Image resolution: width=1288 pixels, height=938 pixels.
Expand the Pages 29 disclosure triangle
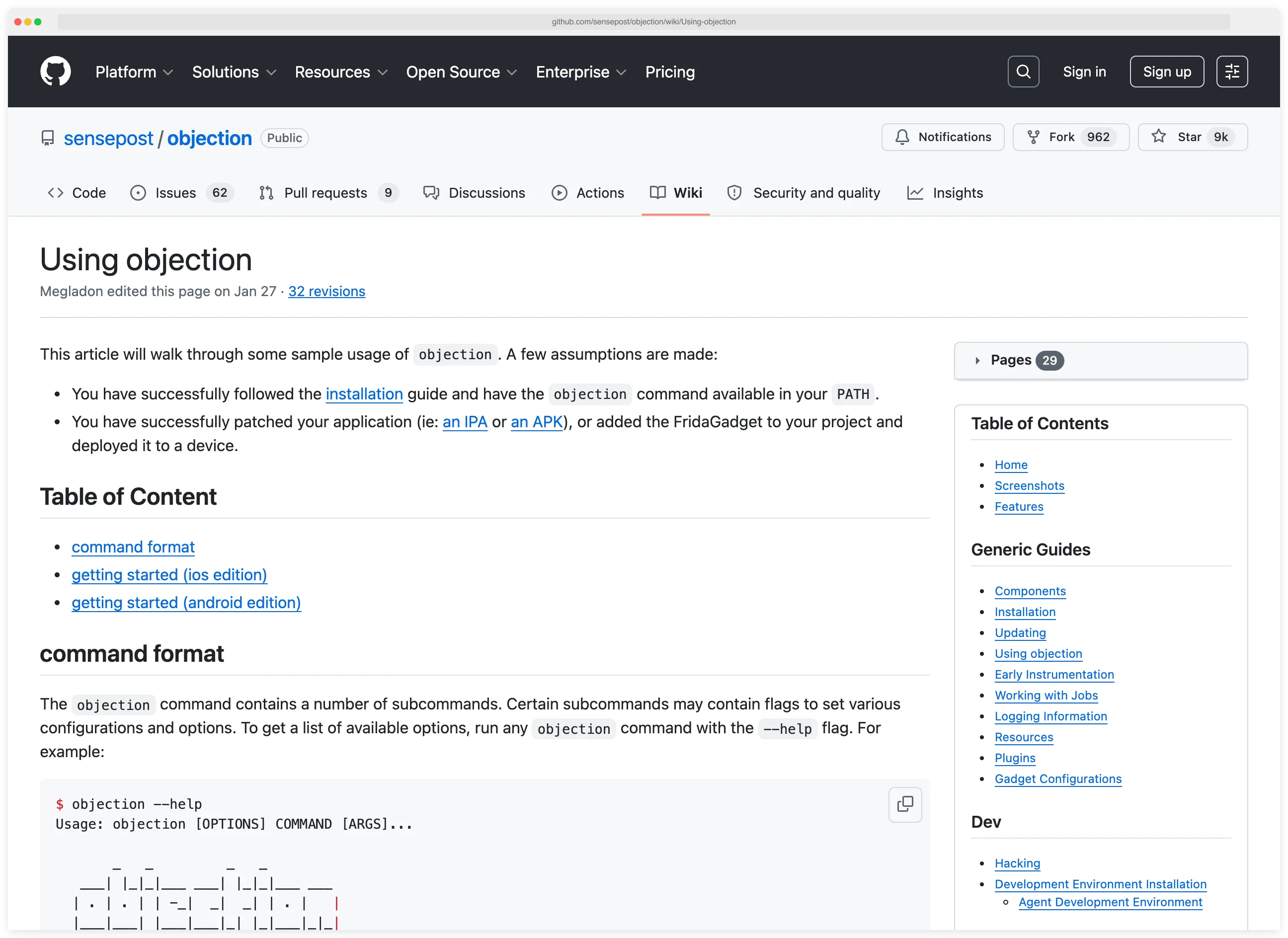[977, 361]
